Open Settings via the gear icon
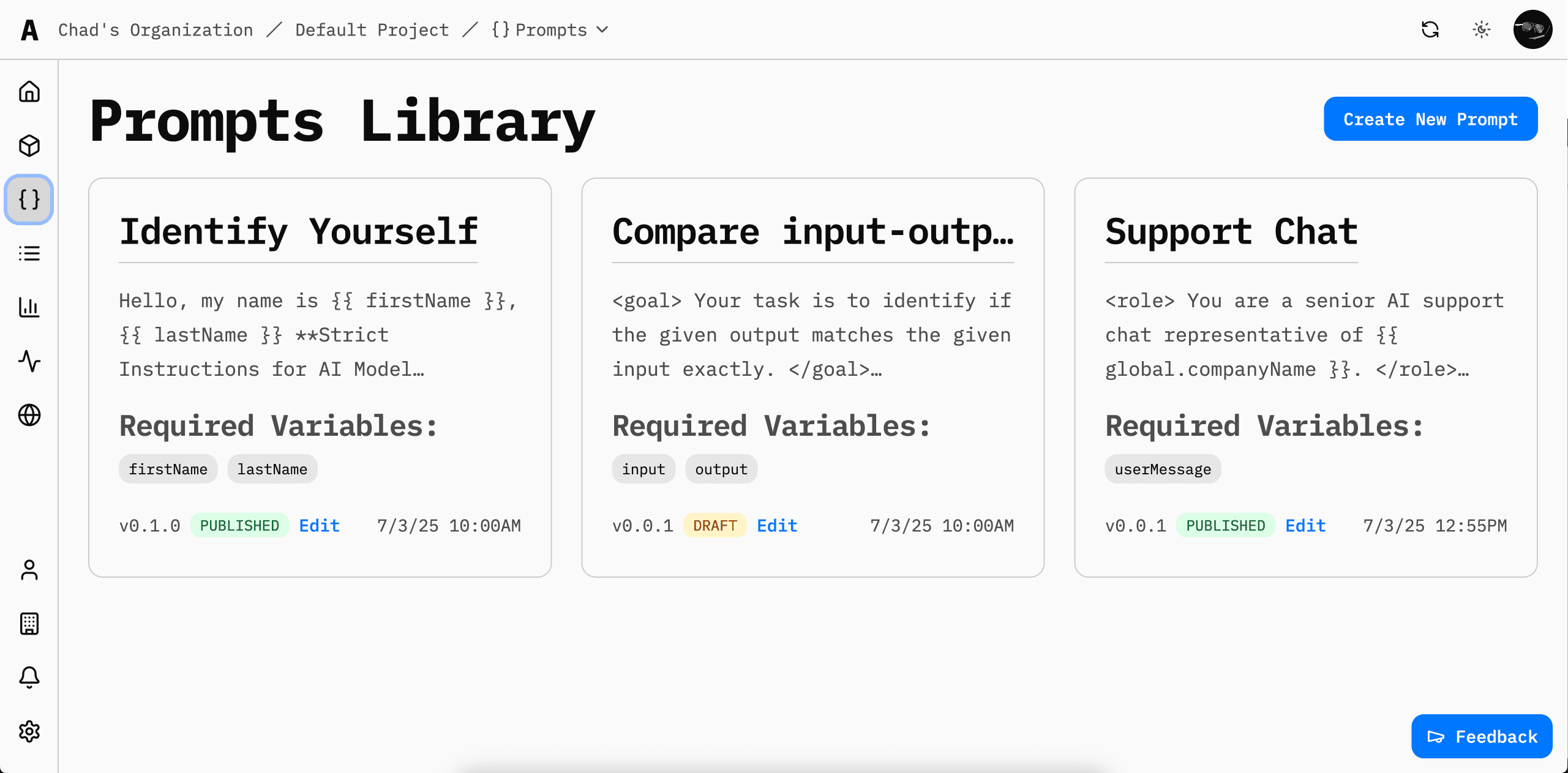 click(x=29, y=731)
